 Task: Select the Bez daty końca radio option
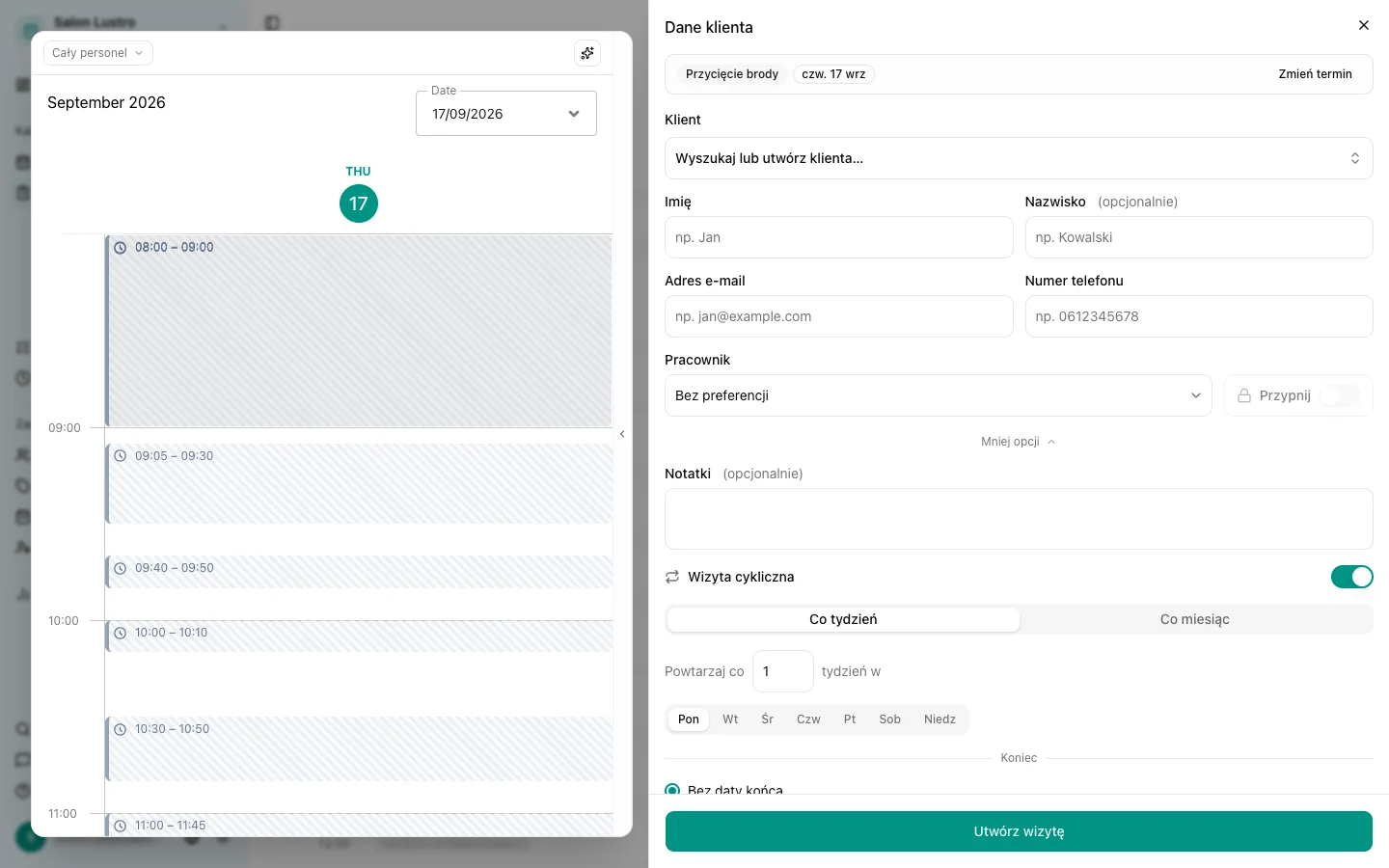point(672,790)
